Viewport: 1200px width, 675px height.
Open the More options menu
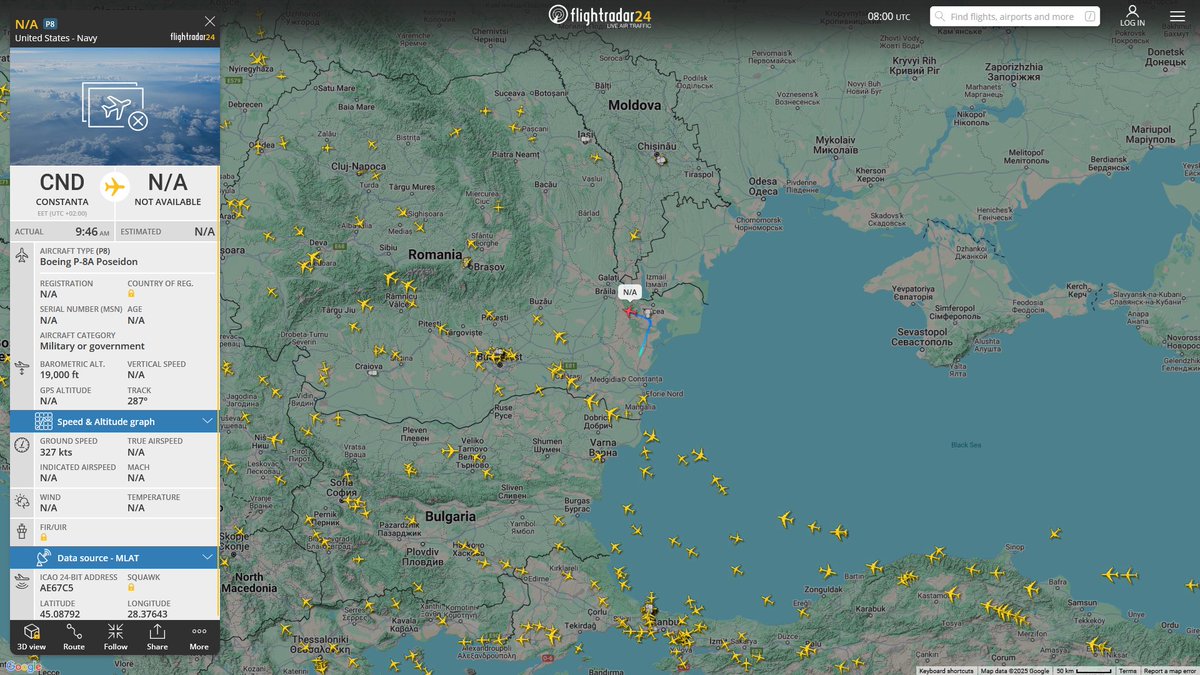(x=199, y=636)
